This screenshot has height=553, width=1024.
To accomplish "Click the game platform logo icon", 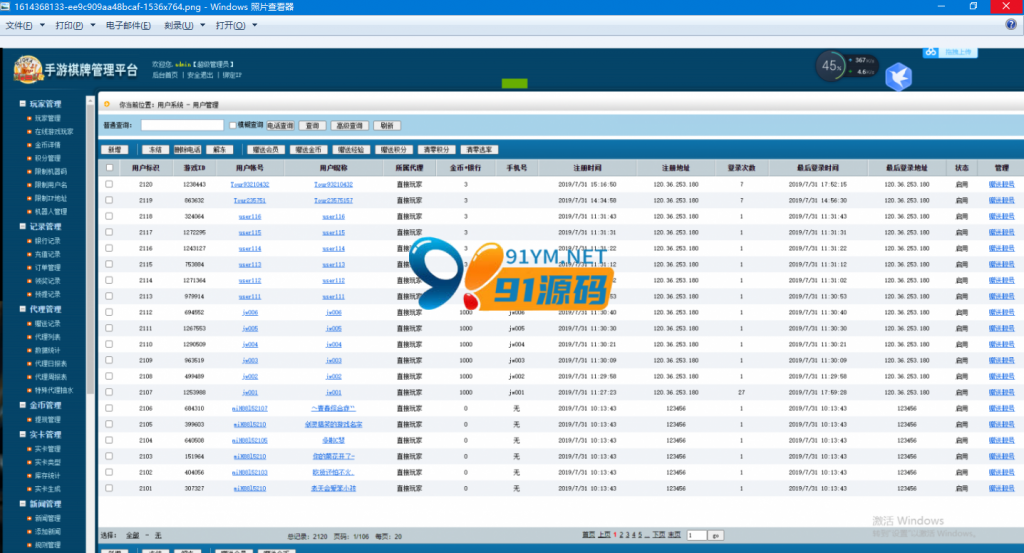I will click(28, 69).
